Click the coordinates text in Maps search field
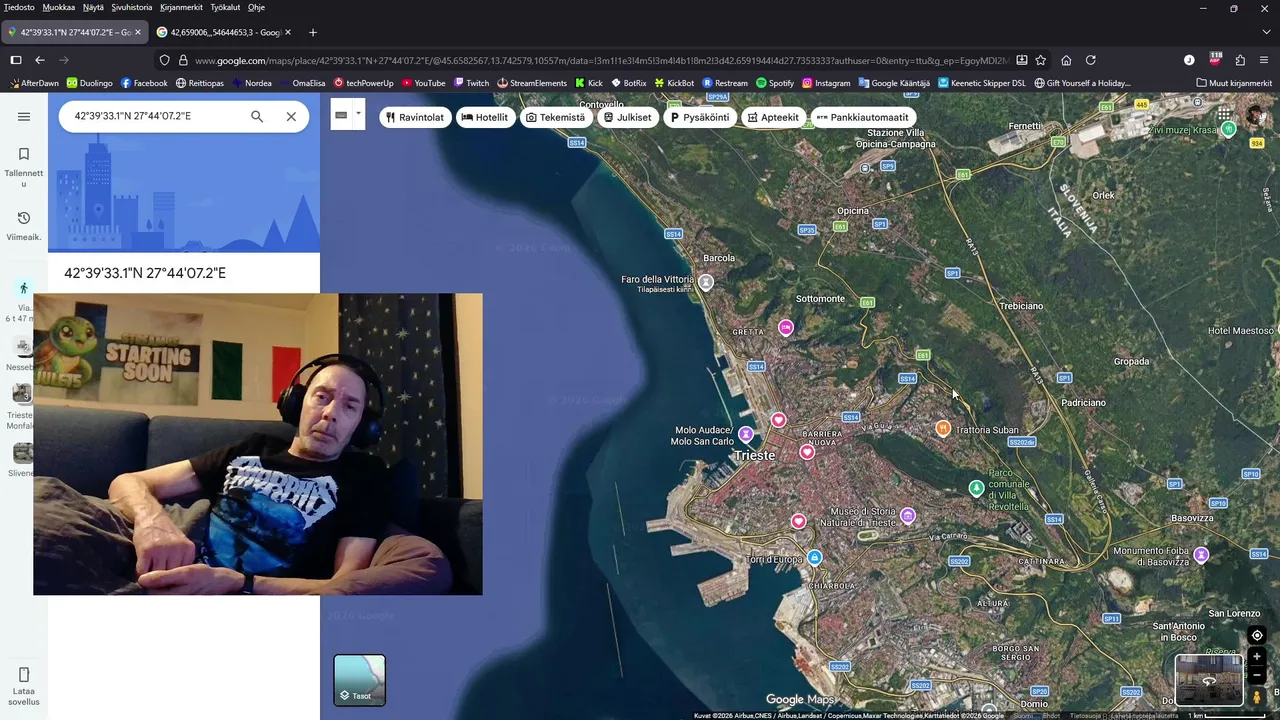This screenshot has height=720, width=1280. (133, 117)
